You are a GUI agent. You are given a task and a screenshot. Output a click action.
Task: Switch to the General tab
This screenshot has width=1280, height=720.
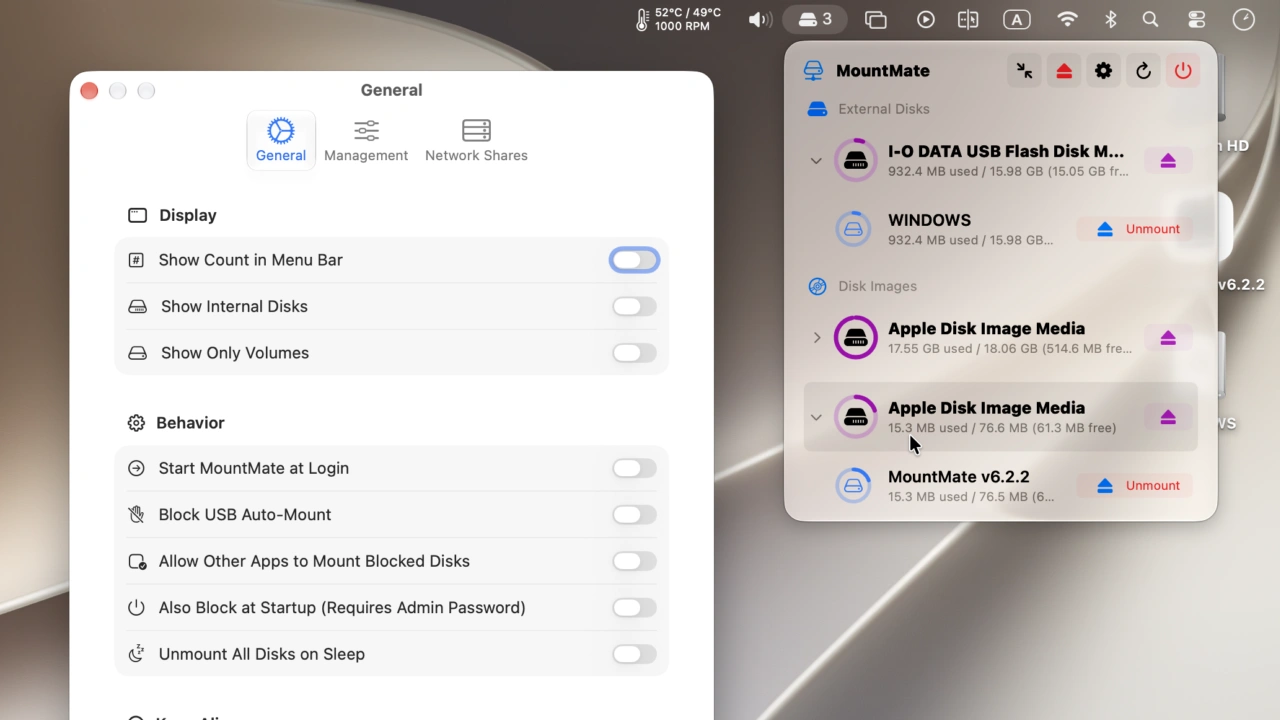(x=281, y=139)
